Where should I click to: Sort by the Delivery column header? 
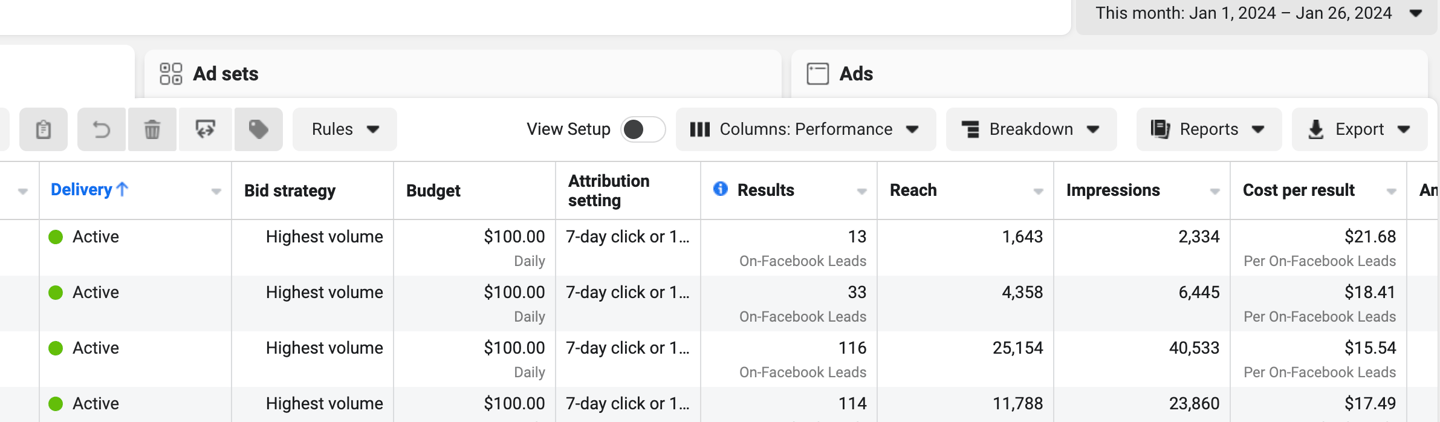click(89, 190)
